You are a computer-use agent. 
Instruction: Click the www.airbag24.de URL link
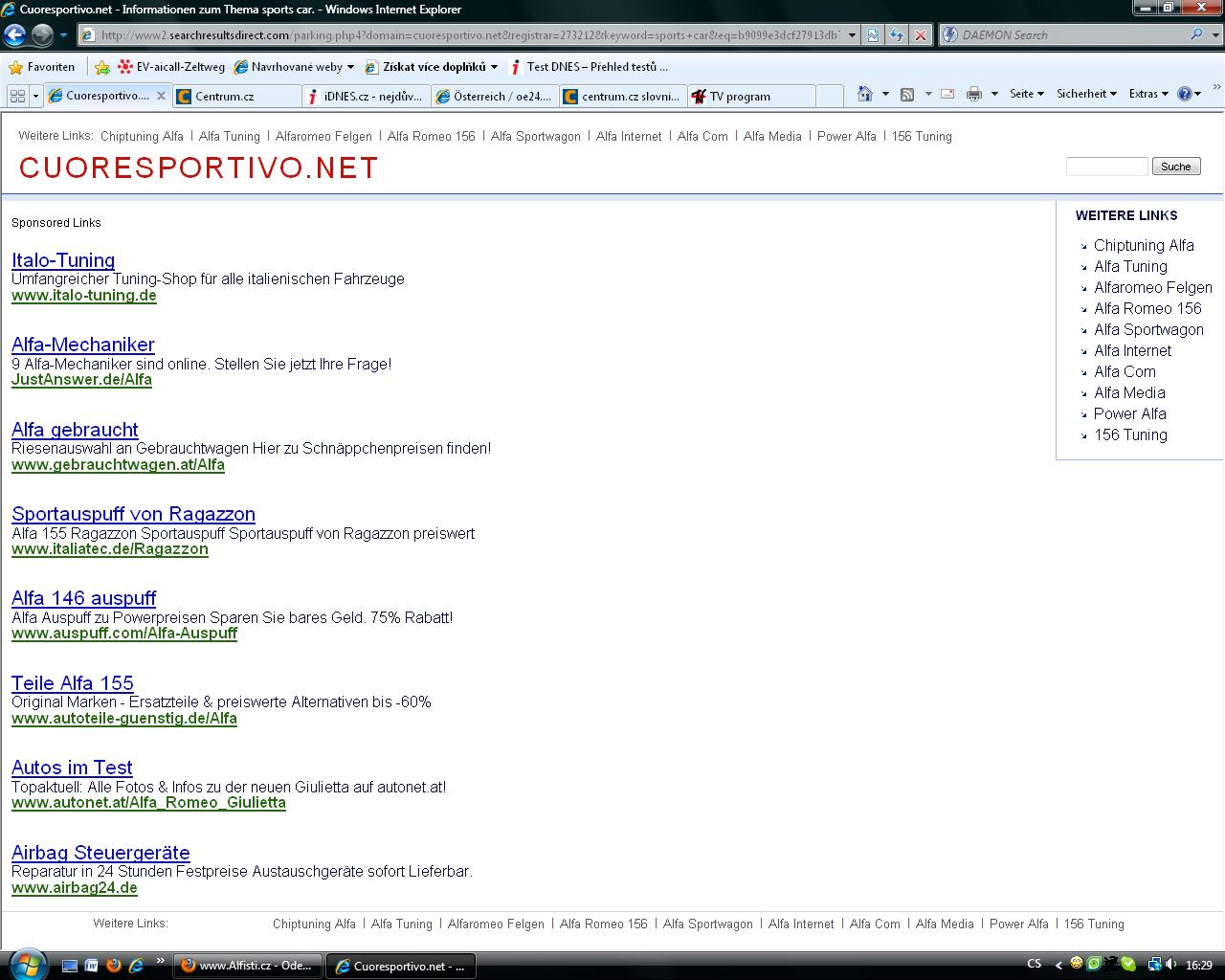click(75, 887)
